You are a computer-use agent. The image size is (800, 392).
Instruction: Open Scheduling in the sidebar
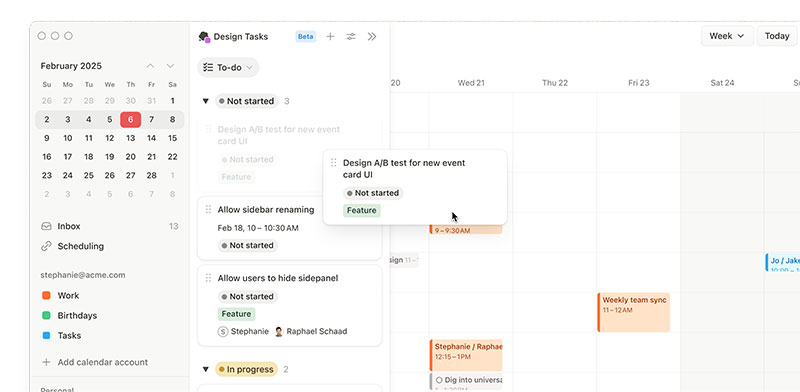(x=109, y=246)
